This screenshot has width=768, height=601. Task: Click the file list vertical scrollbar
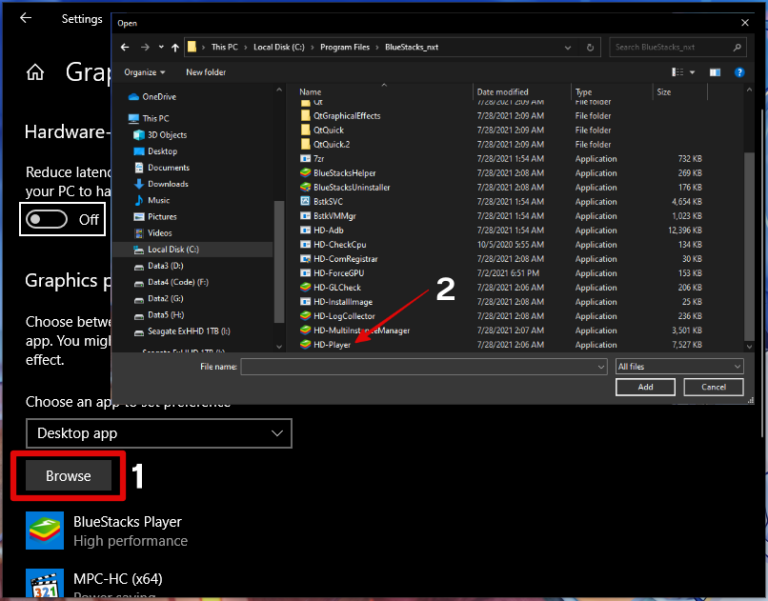[749, 245]
